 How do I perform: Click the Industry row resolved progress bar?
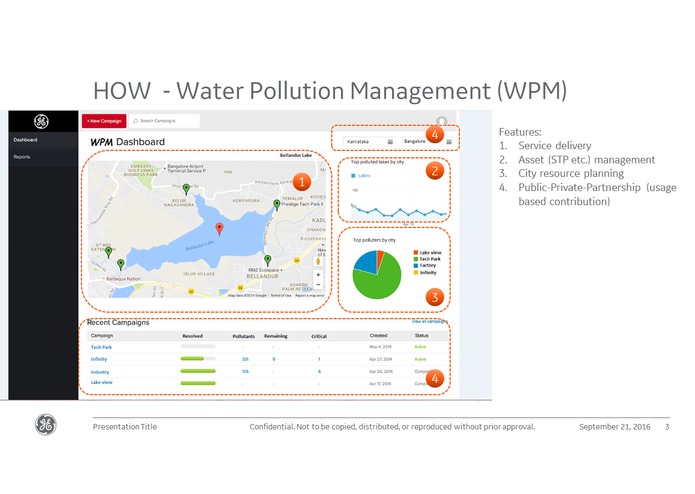198,371
